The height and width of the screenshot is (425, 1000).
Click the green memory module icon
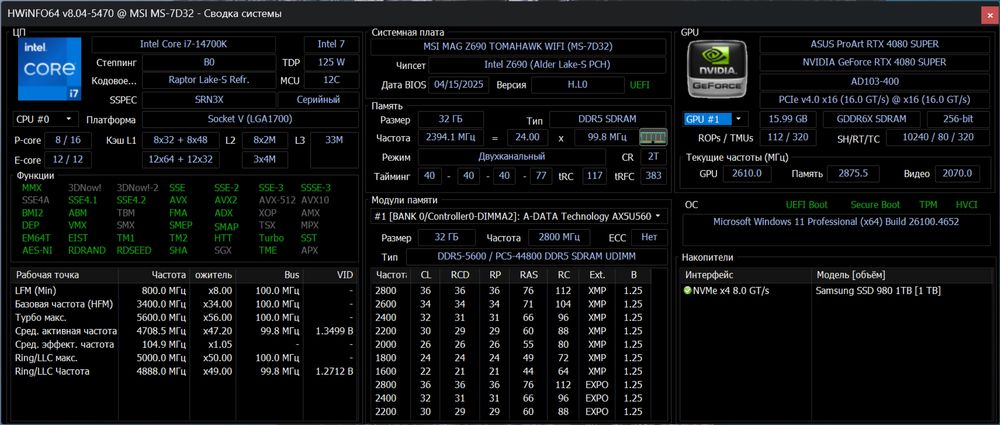653,137
